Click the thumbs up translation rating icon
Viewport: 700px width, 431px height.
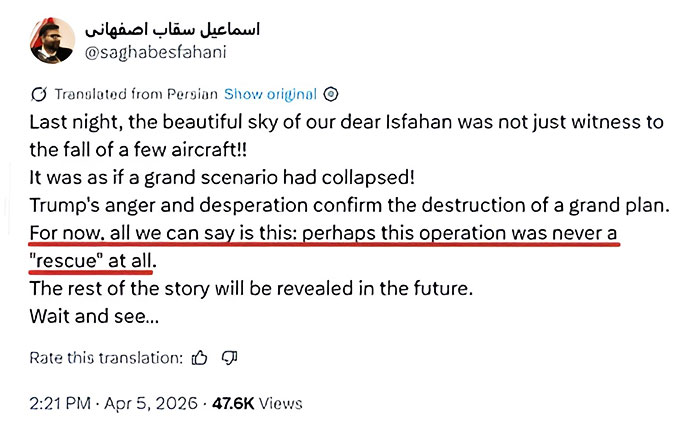click(x=200, y=358)
